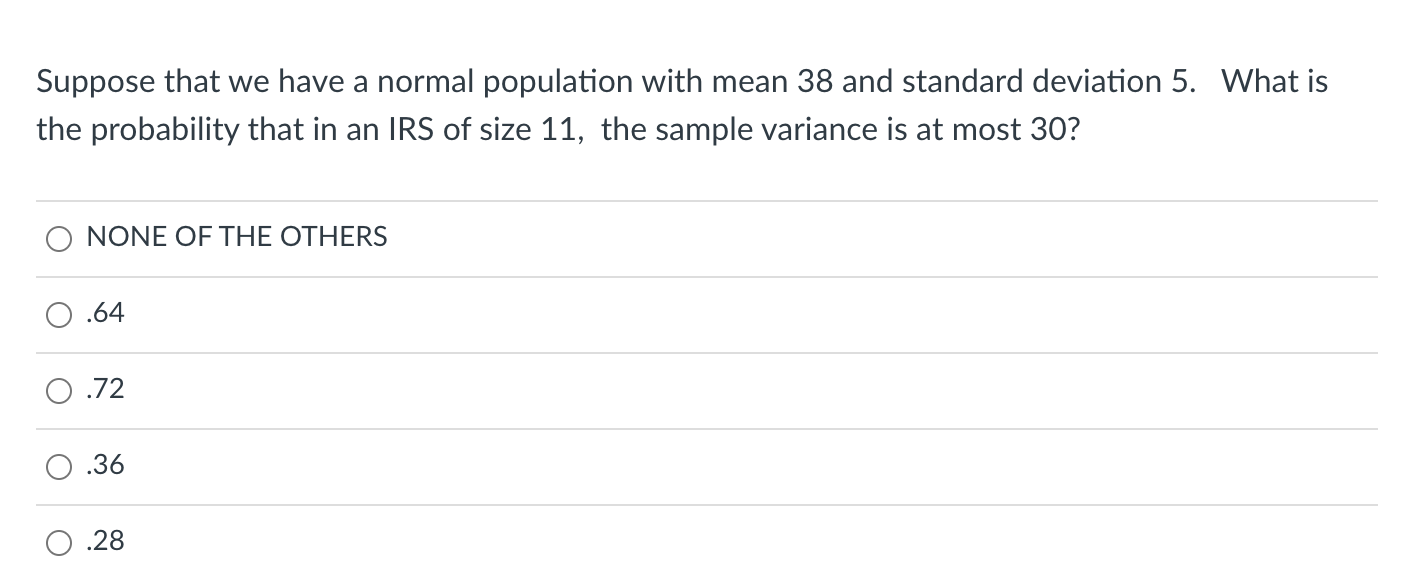The image size is (1402, 586).
Task: Click the circle next to .64
Action: (59, 314)
